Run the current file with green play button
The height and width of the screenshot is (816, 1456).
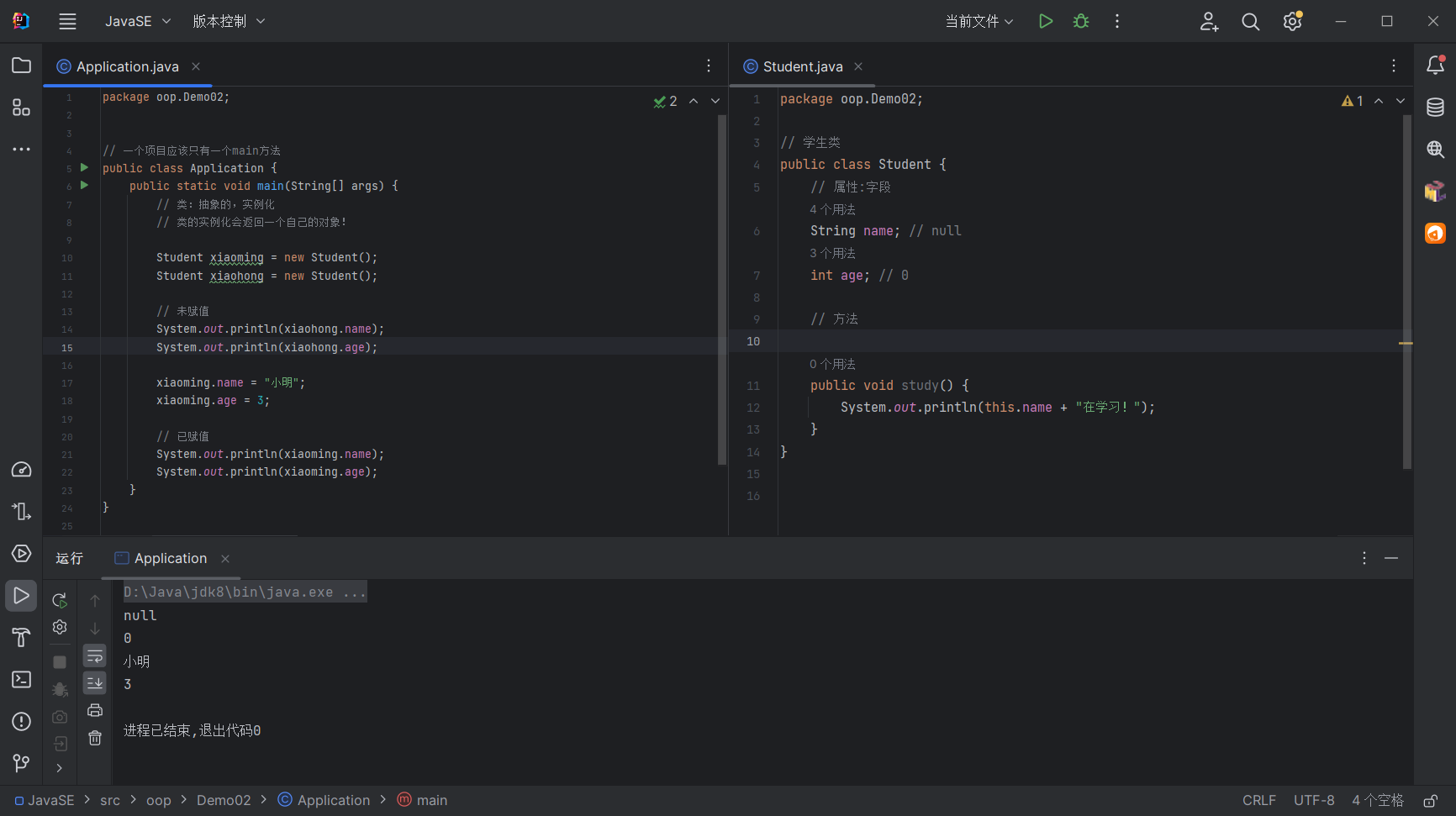point(1045,21)
